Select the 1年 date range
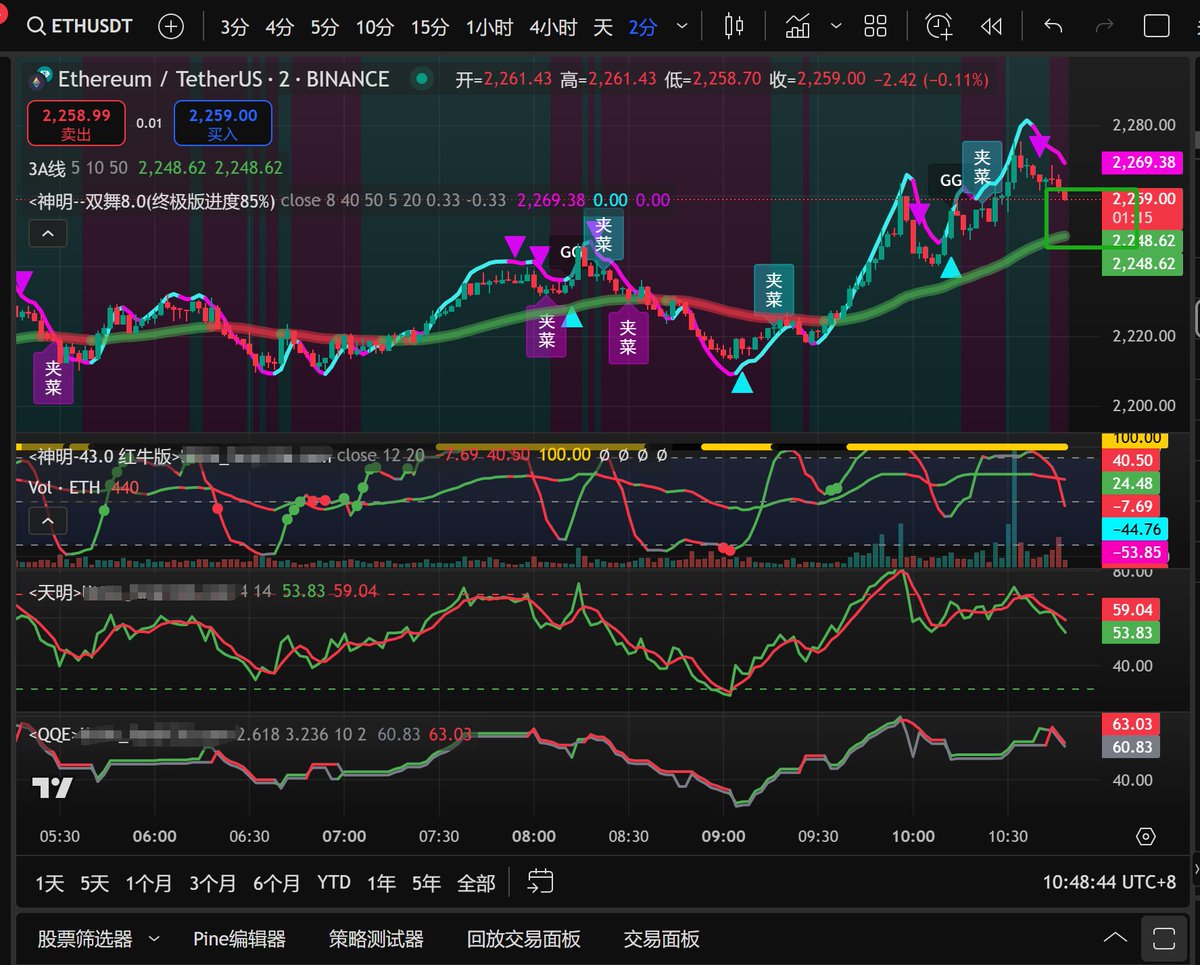Viewport: 1200px width, 965px height. point(381,883)
